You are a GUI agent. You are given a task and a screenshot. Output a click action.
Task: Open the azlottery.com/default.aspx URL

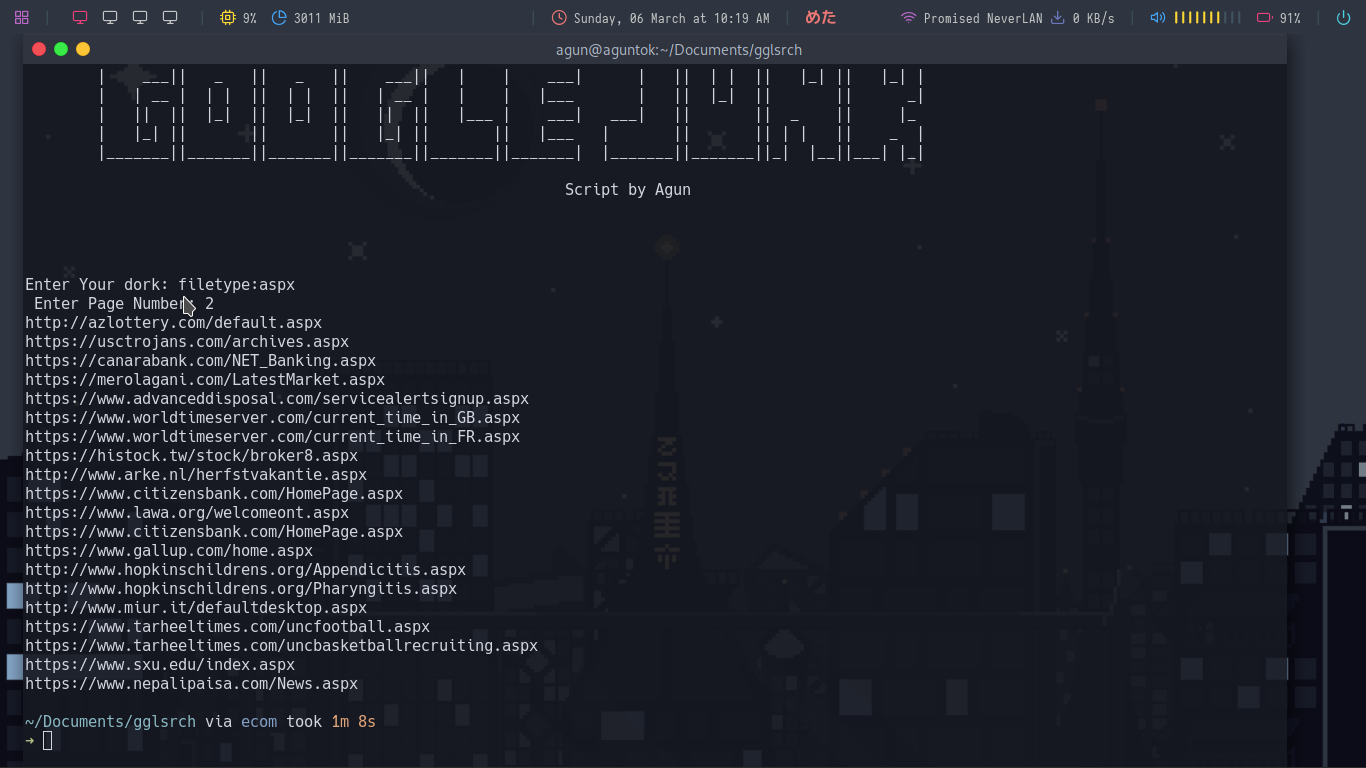click(x=174, y=323)
